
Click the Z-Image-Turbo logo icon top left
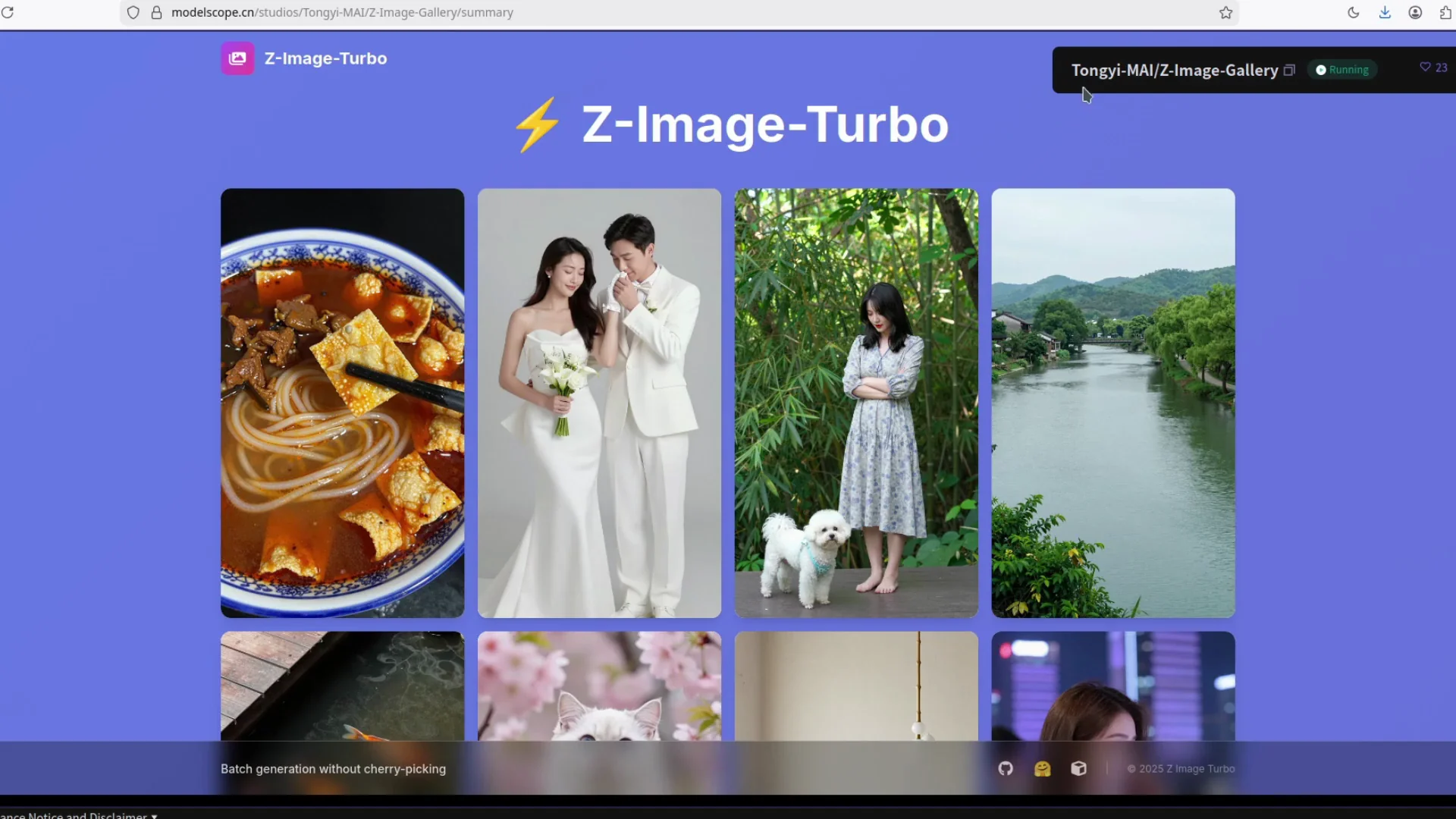pyautogui.click(x=237, y=58)
